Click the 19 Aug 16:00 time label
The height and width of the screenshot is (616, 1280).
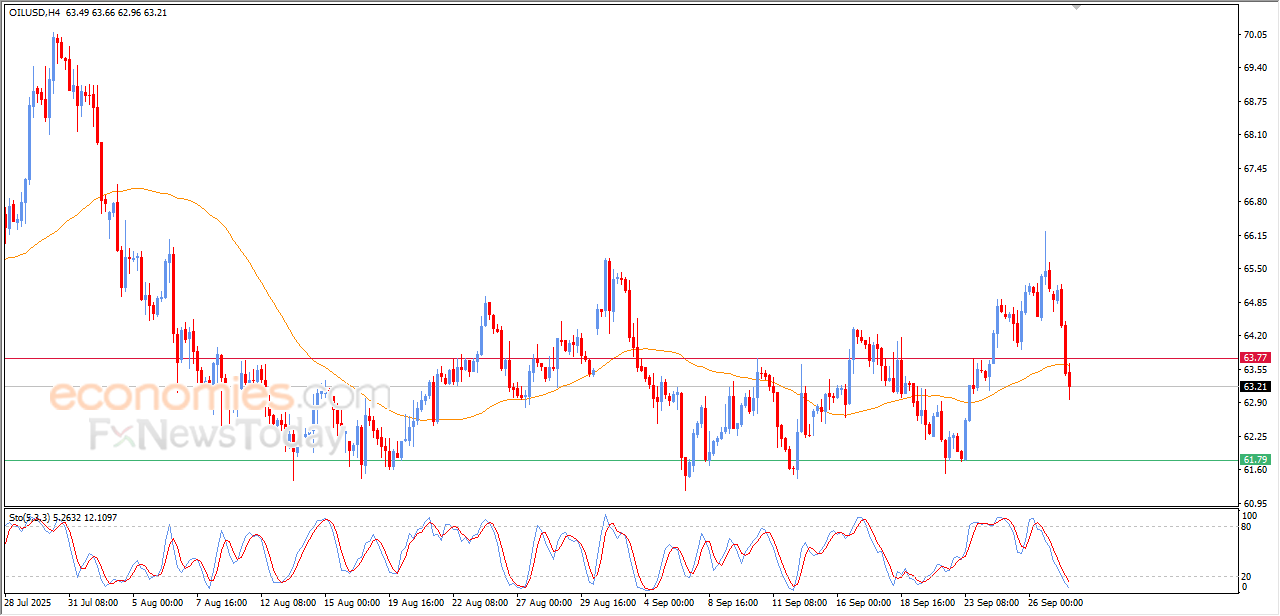click(418, 604)
